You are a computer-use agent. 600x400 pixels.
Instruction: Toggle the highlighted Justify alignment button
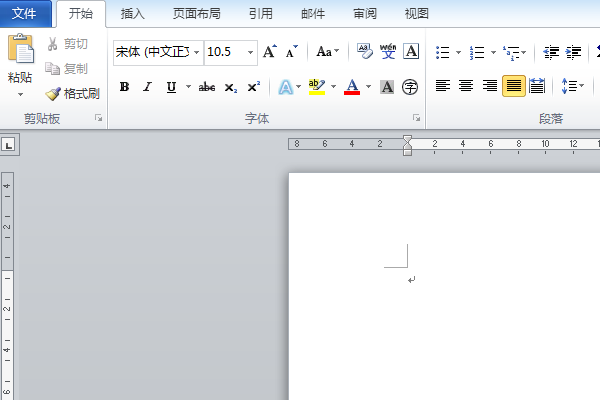coord(514,86)
